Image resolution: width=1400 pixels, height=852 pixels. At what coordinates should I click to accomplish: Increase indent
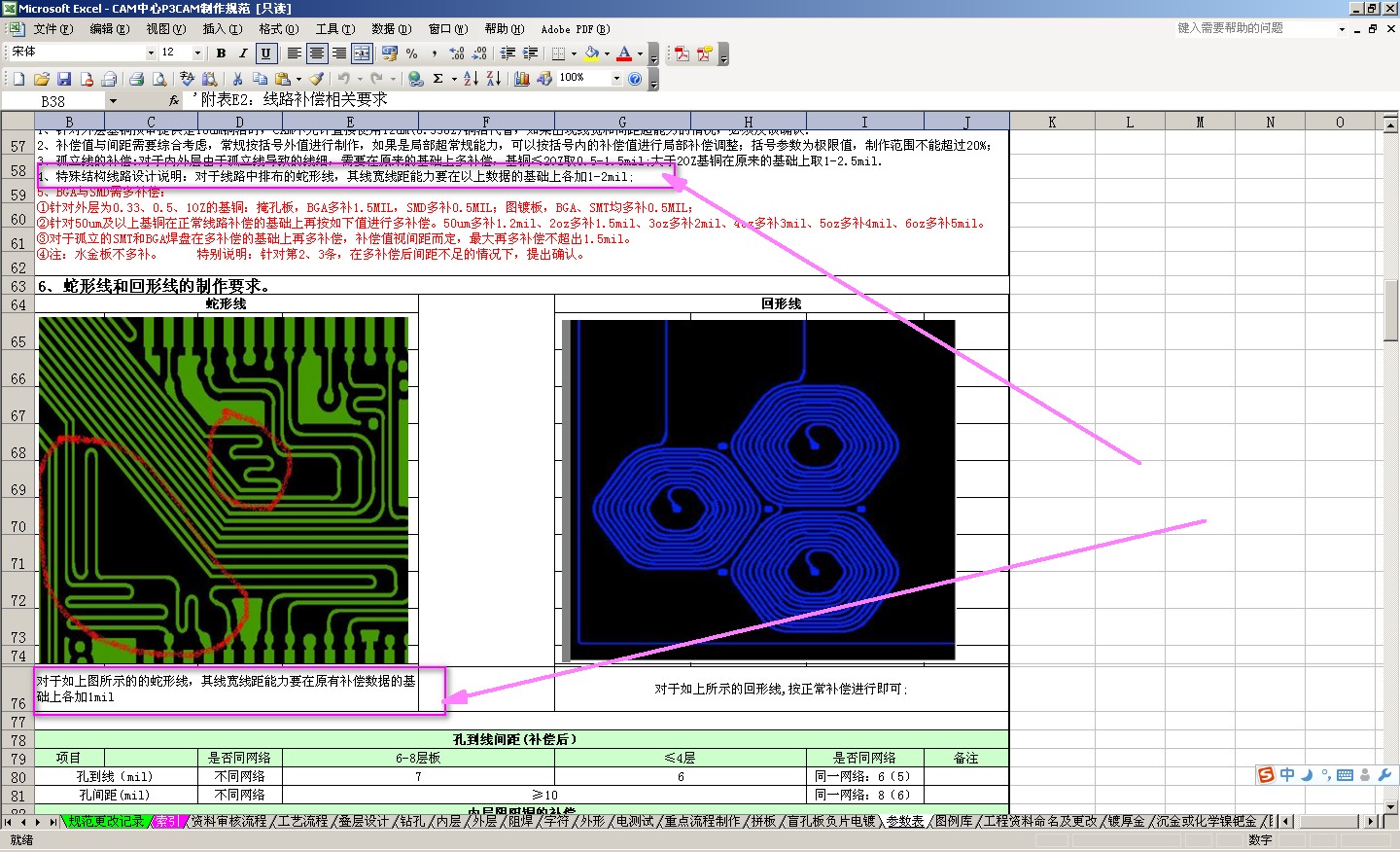(530, 53)
